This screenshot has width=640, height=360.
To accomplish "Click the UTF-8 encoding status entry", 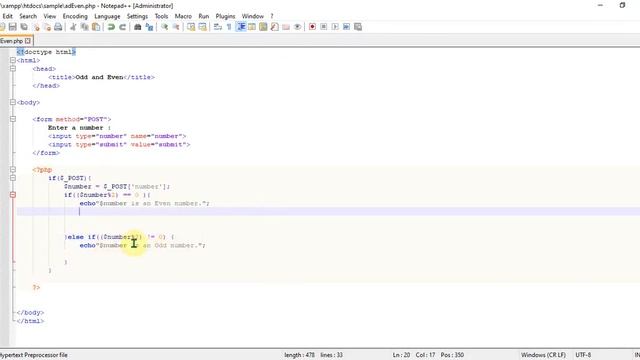I will [583, 355].
